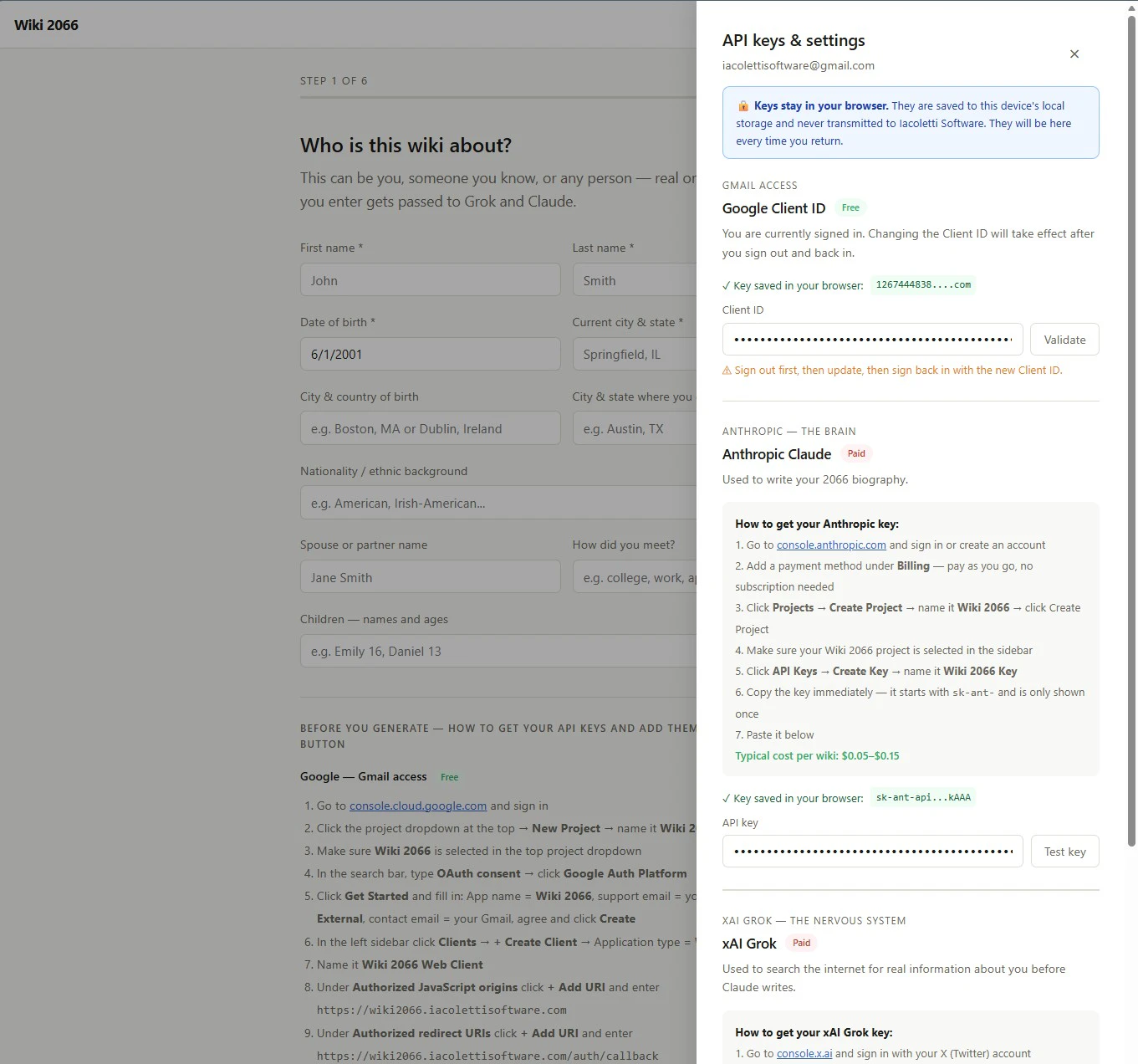Click the Typical cost per wiki text
This screenshot has width=1138, height=1064.
tap(817, 755)
